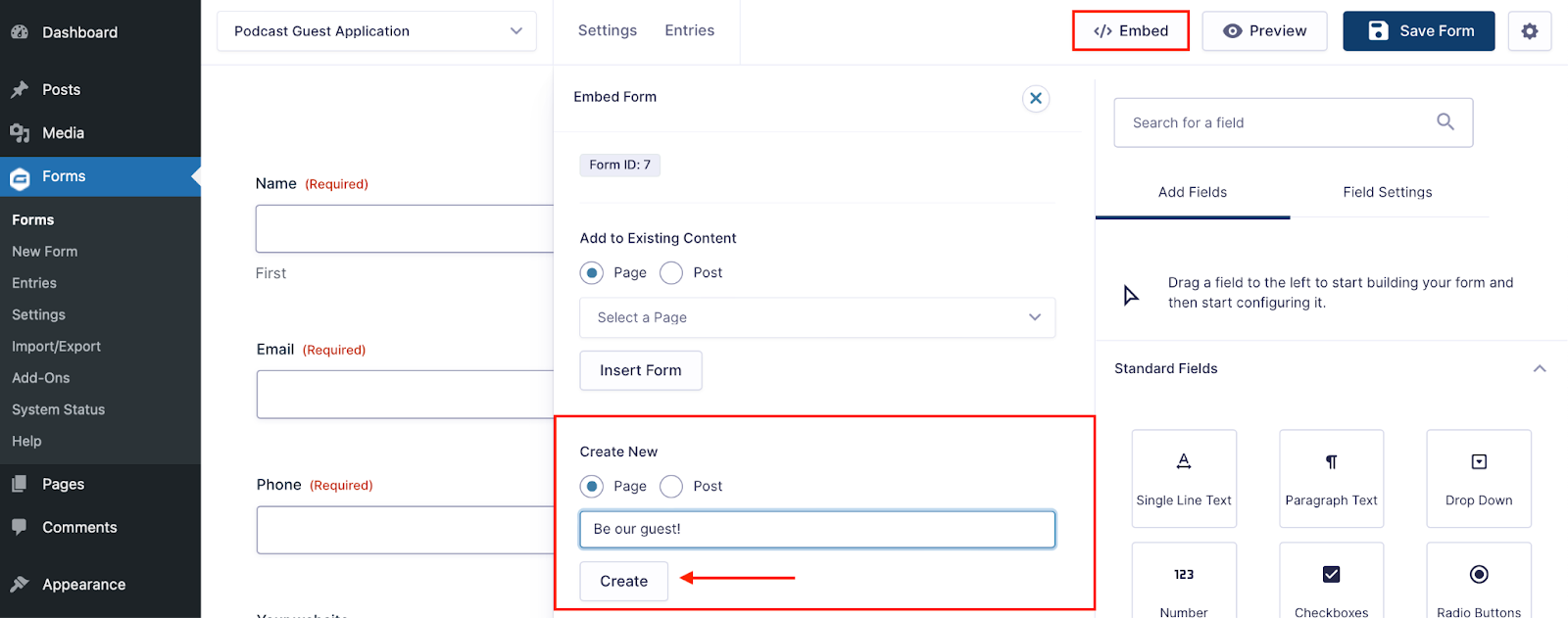Add a Checkboxes field
Viewport: 1568px width, 618px height.
1331,582
